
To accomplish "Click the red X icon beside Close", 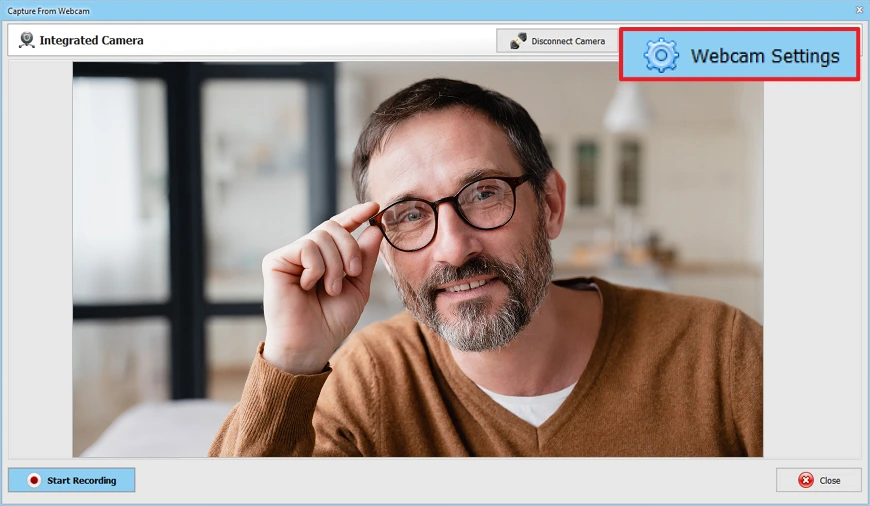I will pos(806,480).
